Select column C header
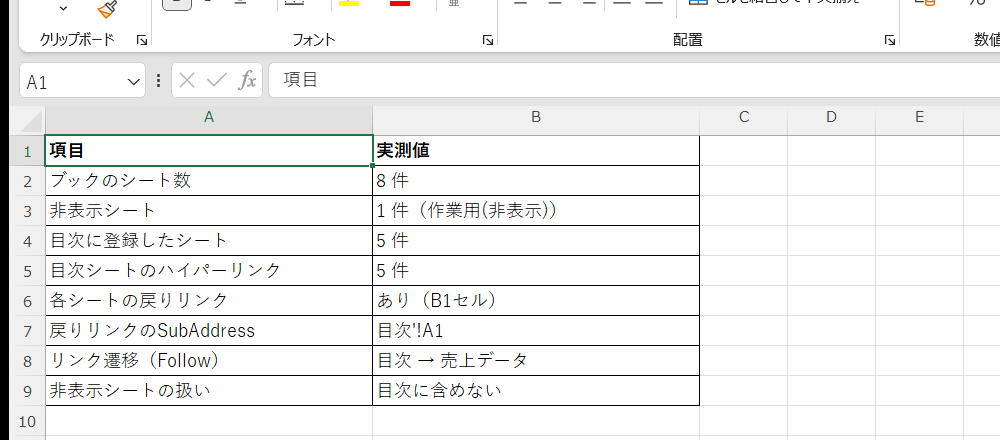The image size is (1000, 440). 744,117
